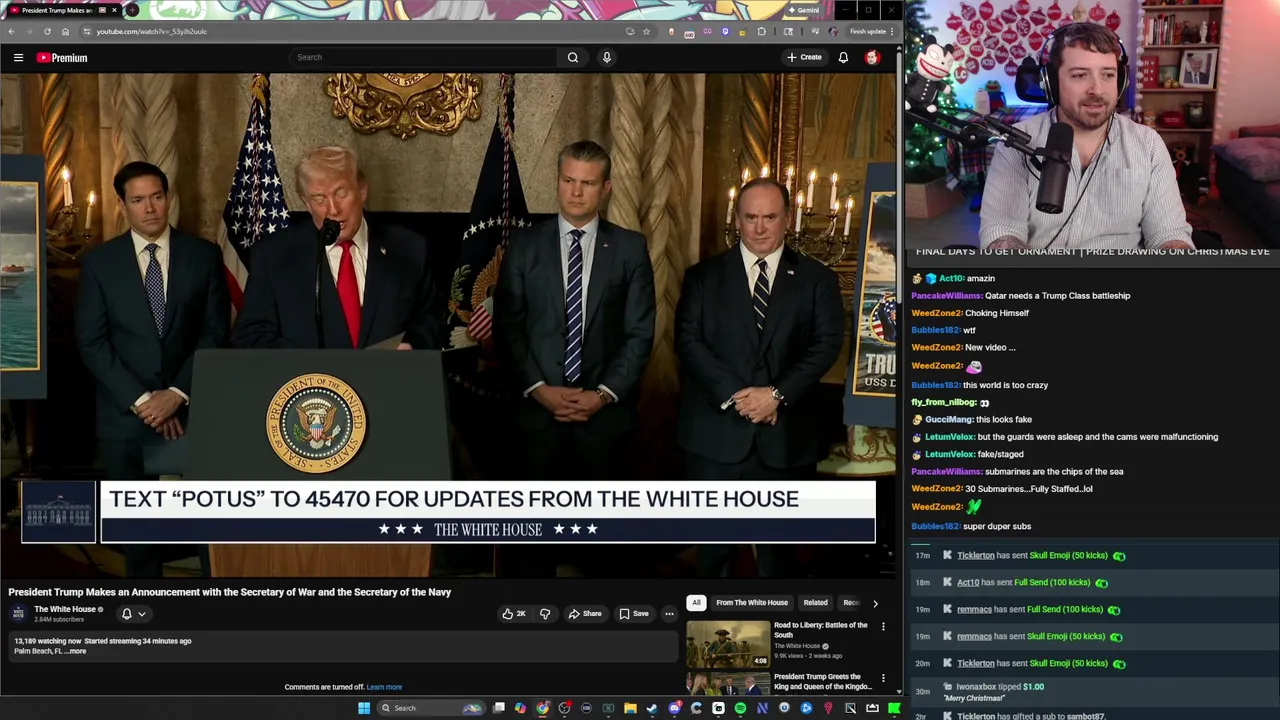Open the YouTube account avatar menu

coord(872,58)
